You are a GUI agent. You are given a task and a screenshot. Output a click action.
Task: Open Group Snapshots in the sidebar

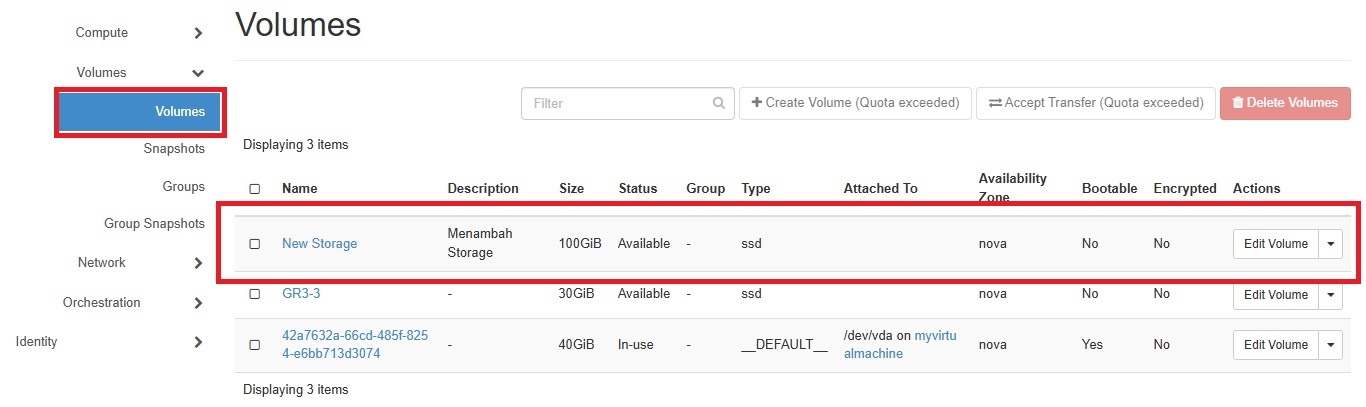(154, 224)
